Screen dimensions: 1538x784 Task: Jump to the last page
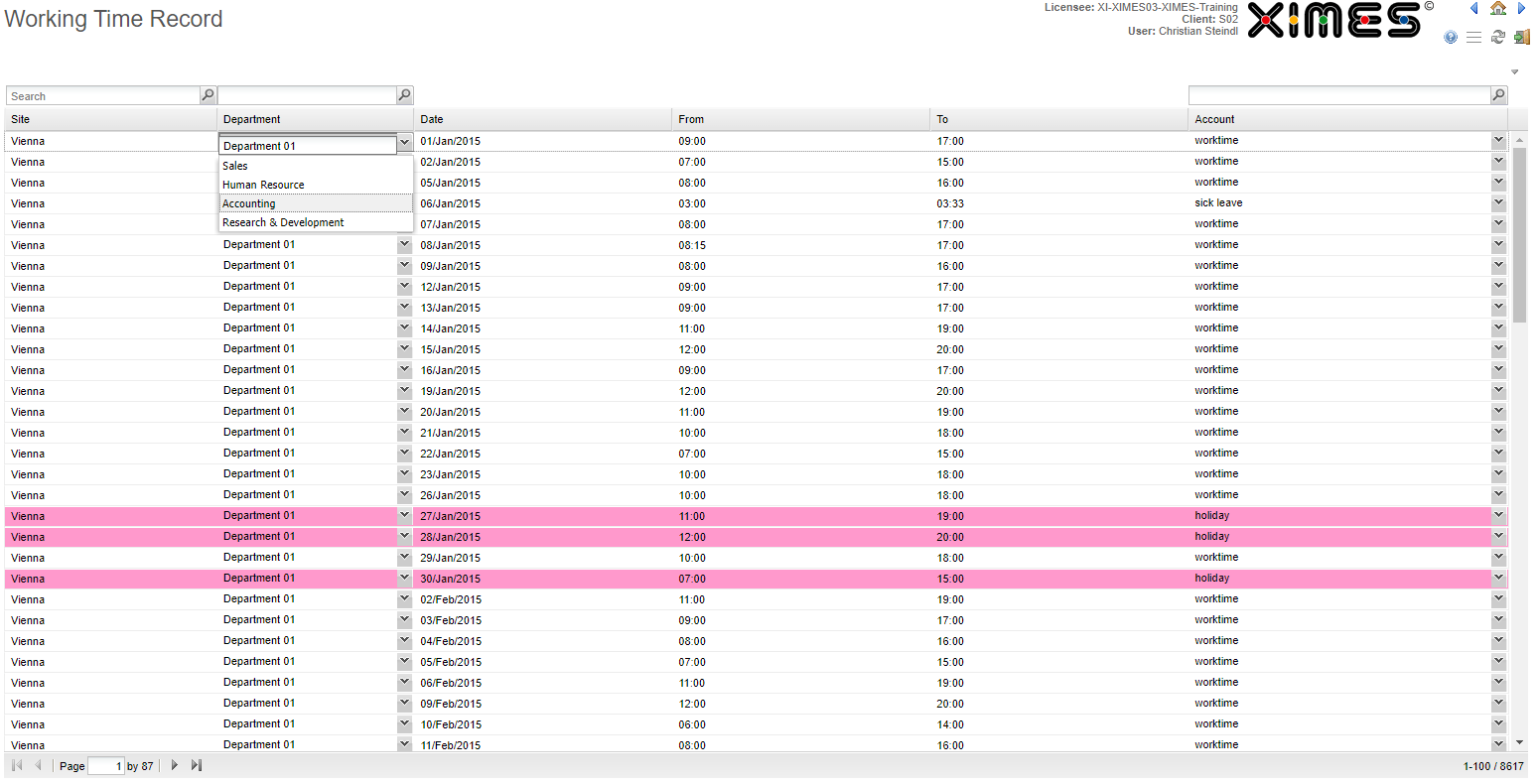pyautogui.click(x=196, y=765)
